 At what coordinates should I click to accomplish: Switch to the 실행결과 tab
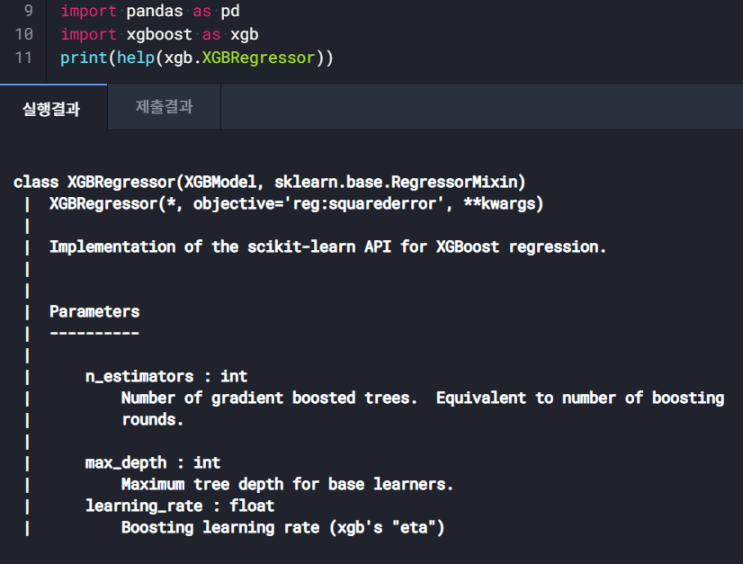(51, 108)
